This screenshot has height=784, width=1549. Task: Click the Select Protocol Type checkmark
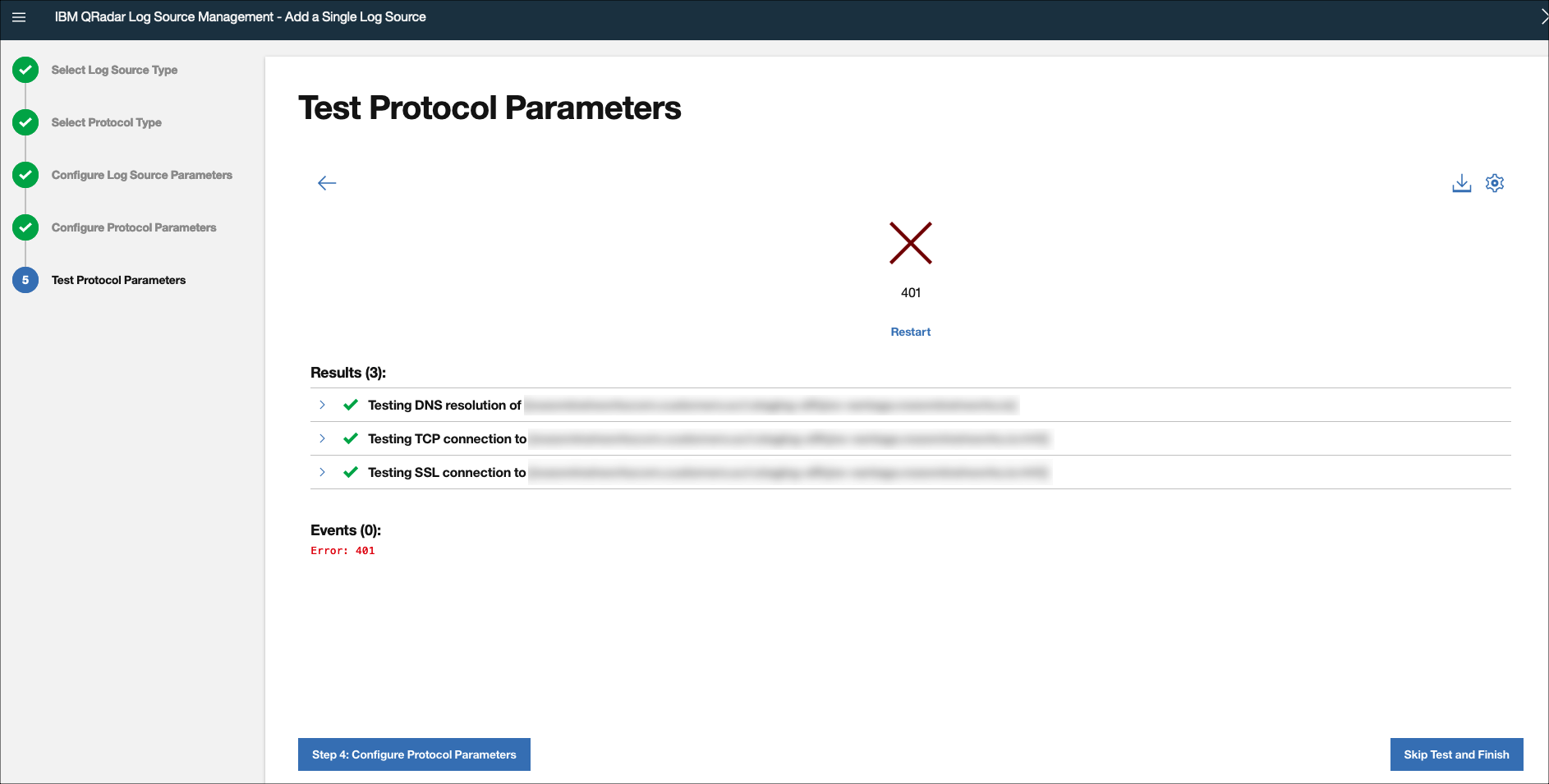click(25, 122)
